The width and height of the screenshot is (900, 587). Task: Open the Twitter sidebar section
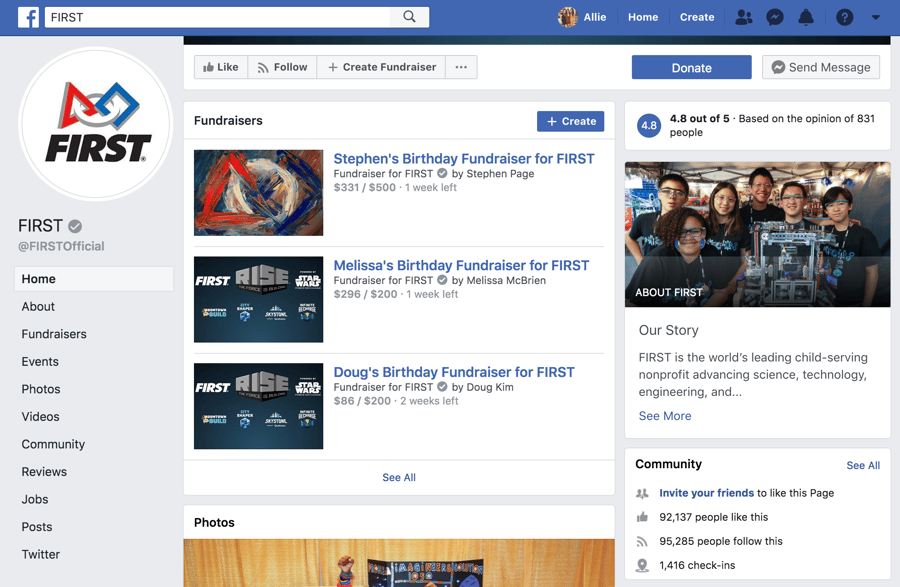pos(41,554)
